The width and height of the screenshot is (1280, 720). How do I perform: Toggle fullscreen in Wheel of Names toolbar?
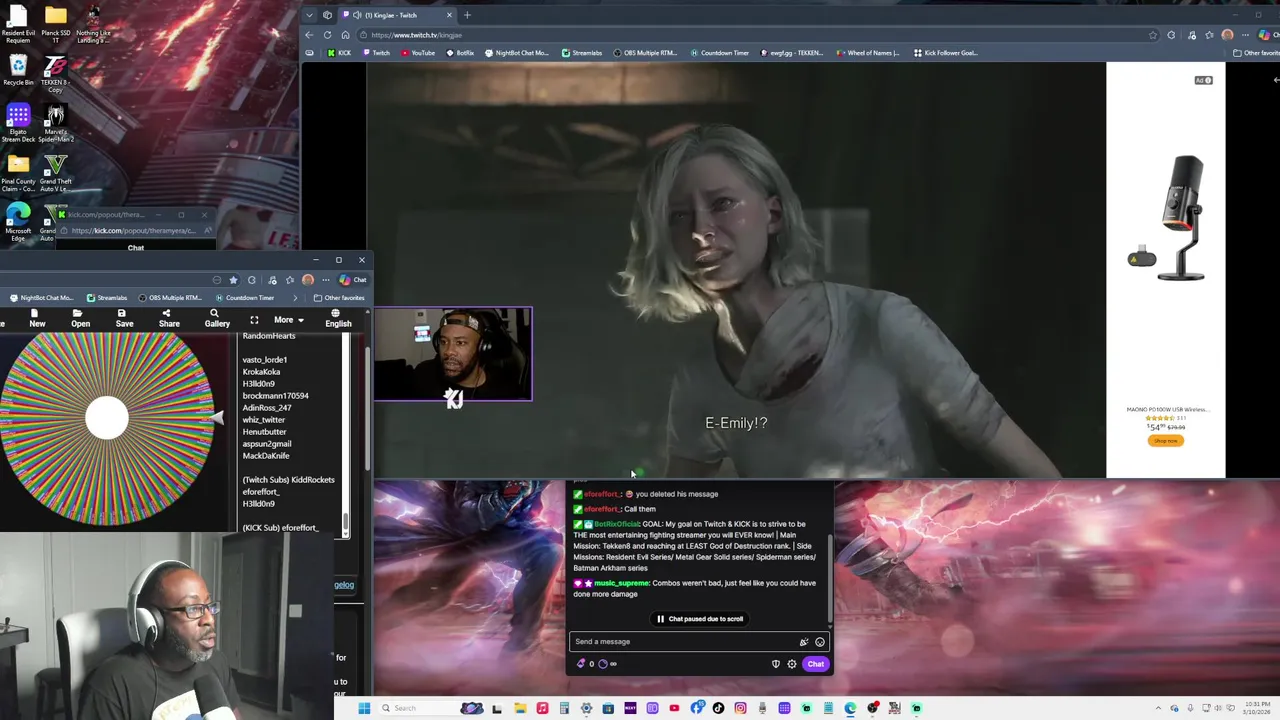point(254,320)
